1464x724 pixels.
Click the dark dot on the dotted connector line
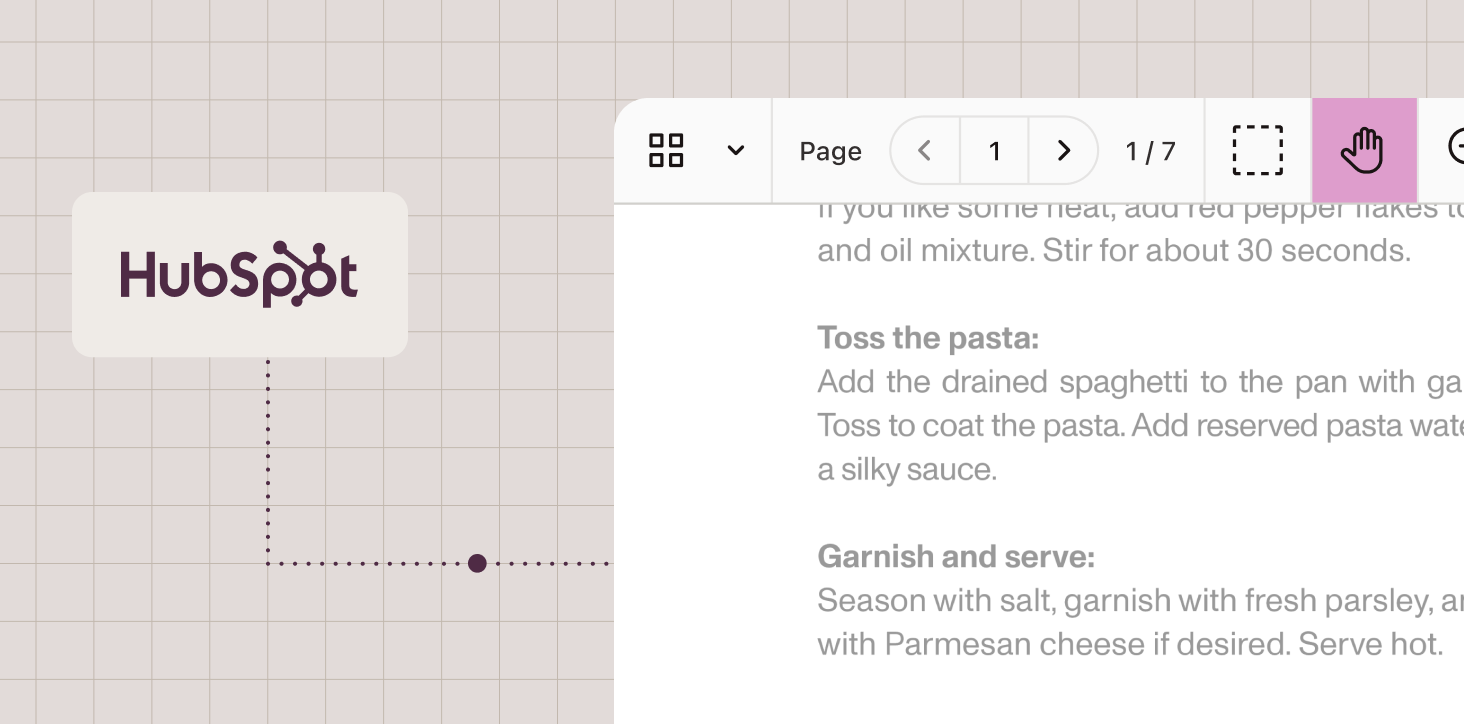[x=477, y=563]
